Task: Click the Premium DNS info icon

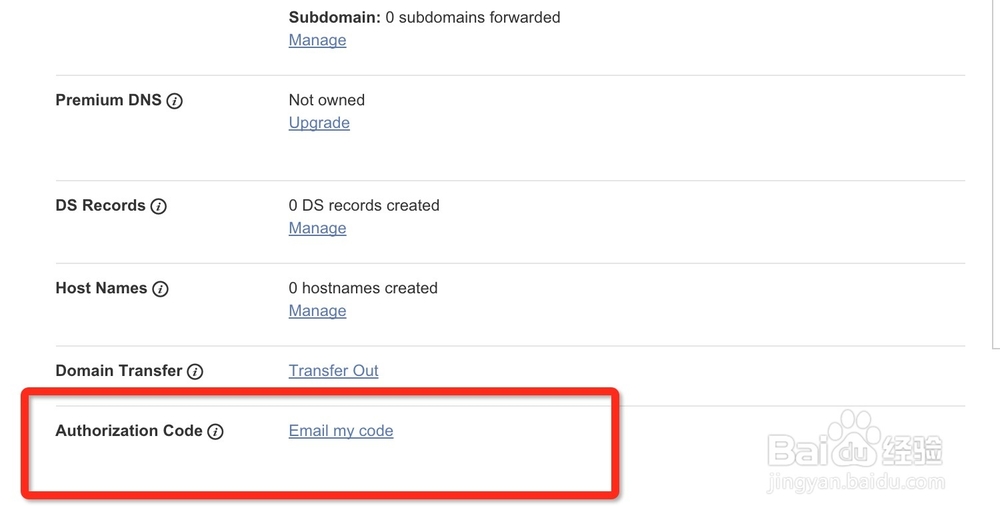Action: (175, 101)
